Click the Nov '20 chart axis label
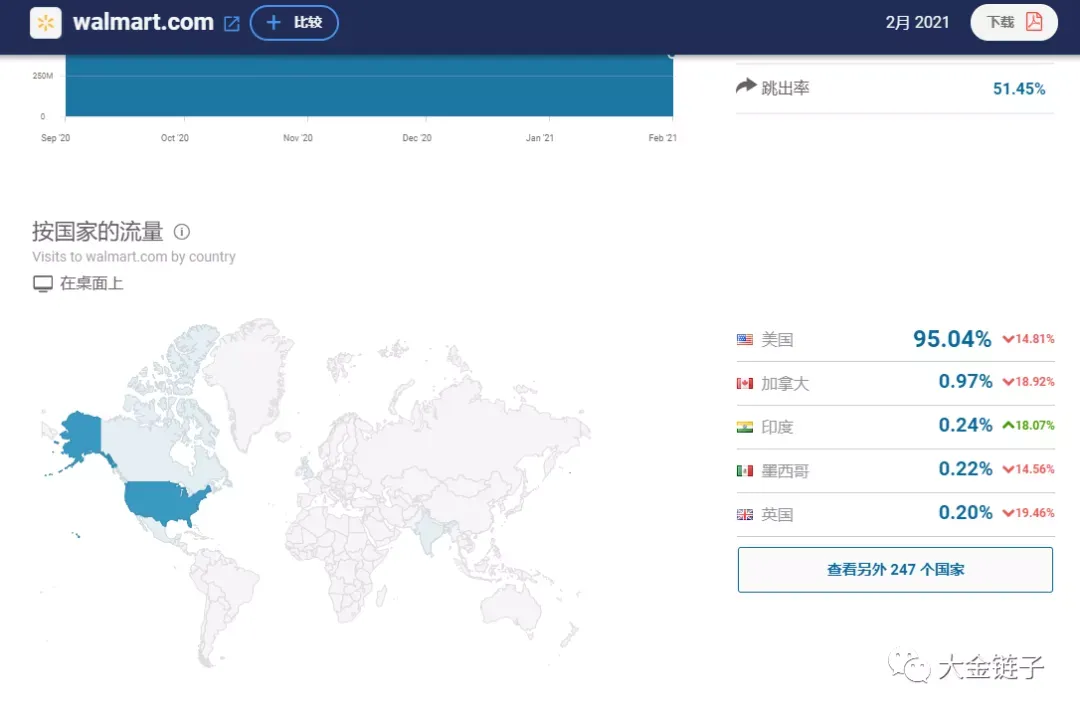The width and height of the screenshot is (1080, 715). [x=298, y=138]
